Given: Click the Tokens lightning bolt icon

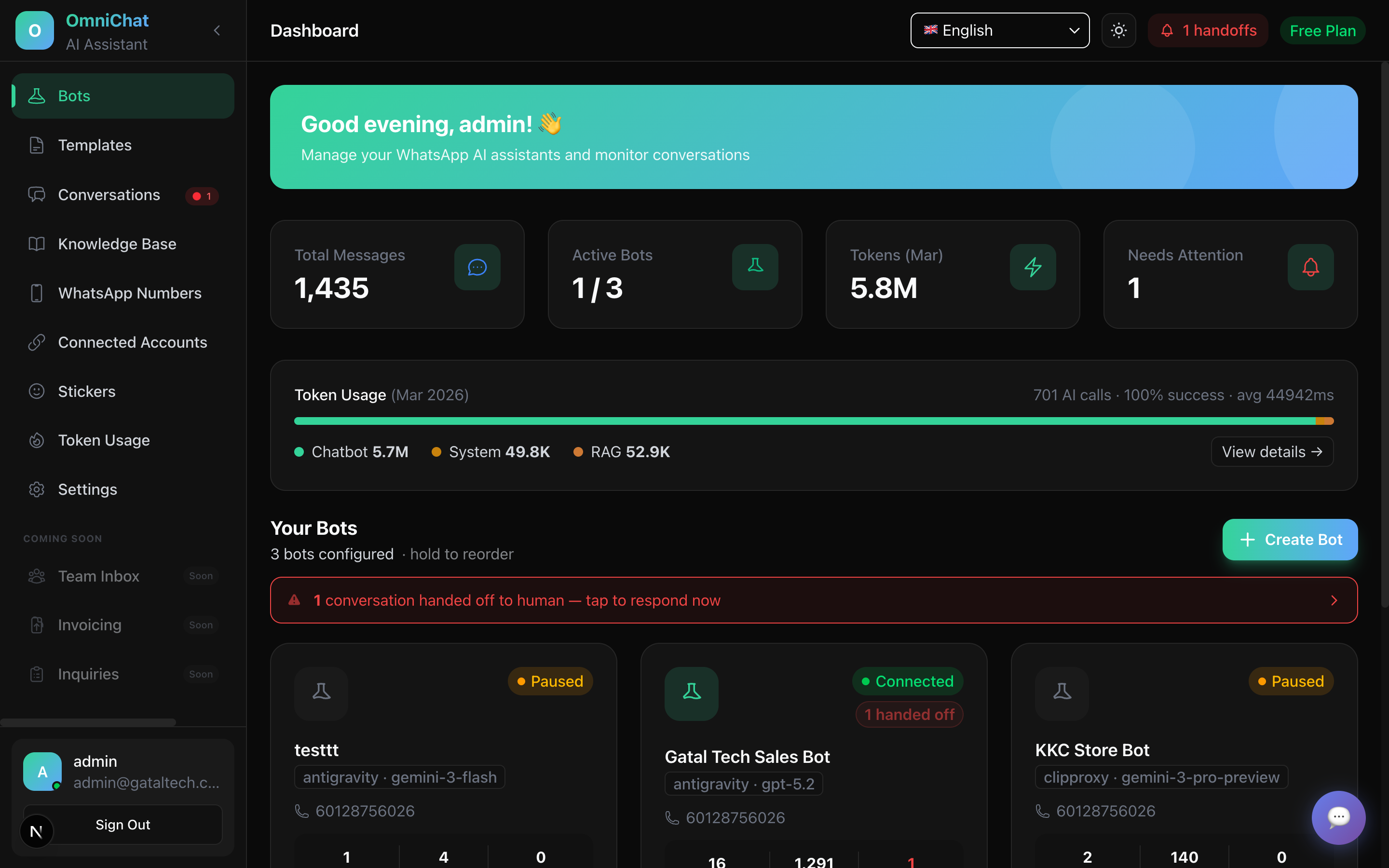Looking at the screenshot, I should coord(1033,267).
